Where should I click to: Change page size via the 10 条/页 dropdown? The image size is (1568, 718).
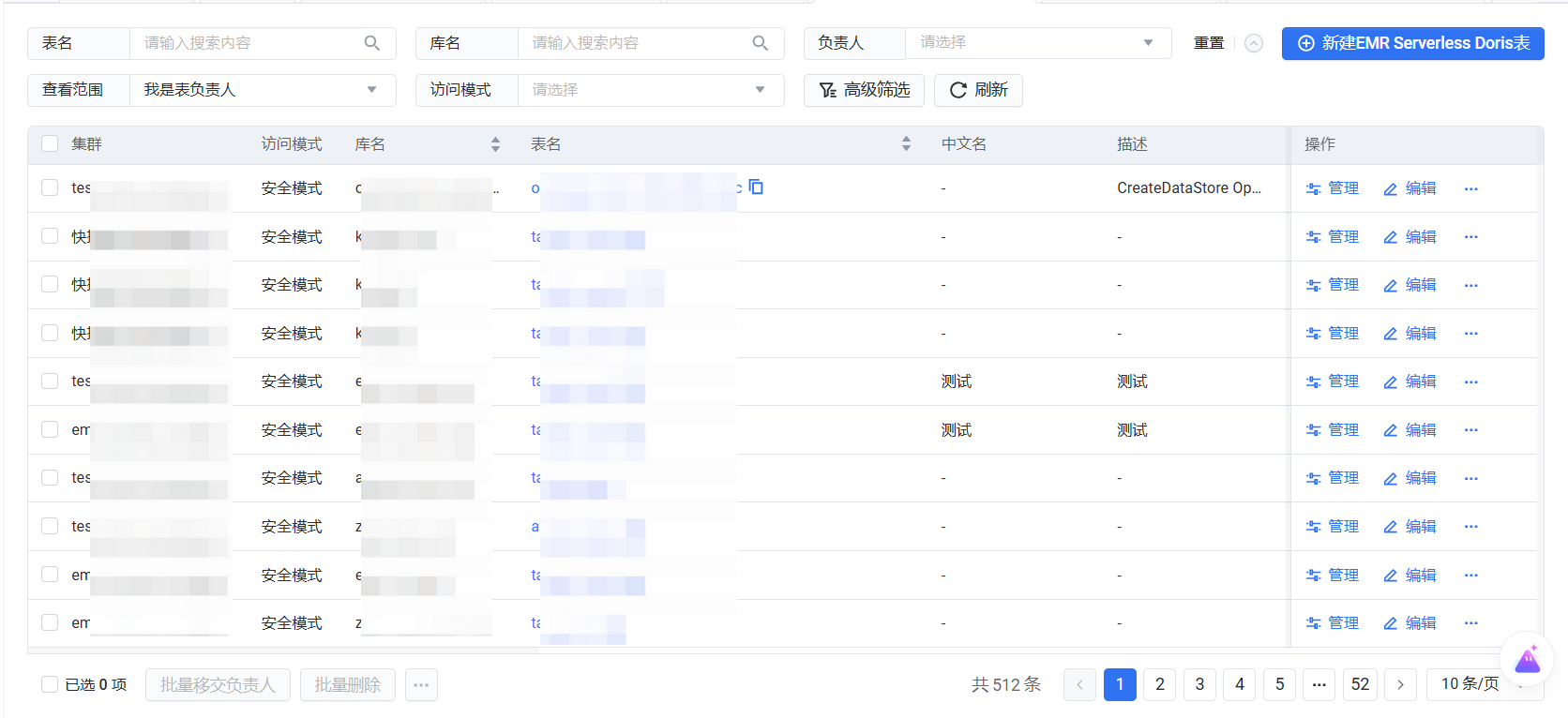pos(1485,685)
